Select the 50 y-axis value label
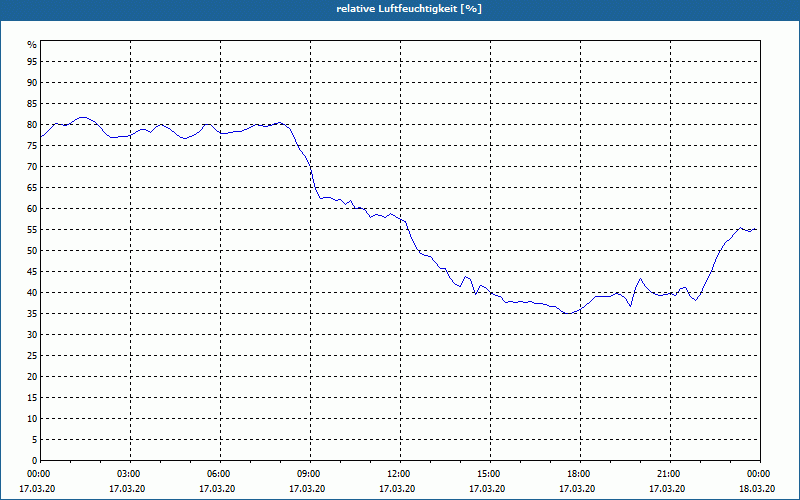The height and width of the screenshot is (500, 800). pyautogui.click(x=32, y=251)
